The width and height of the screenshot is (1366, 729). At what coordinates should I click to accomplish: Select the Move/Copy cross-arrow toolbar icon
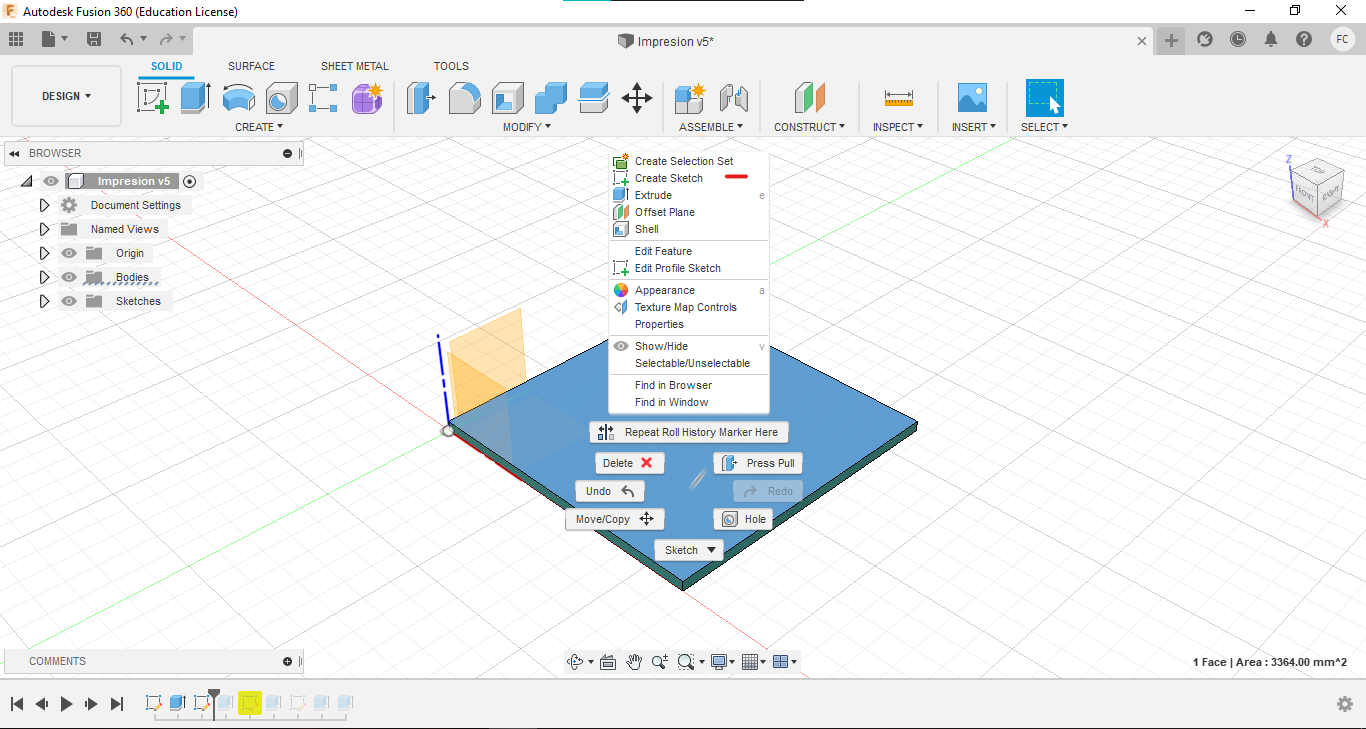point(637,98)
